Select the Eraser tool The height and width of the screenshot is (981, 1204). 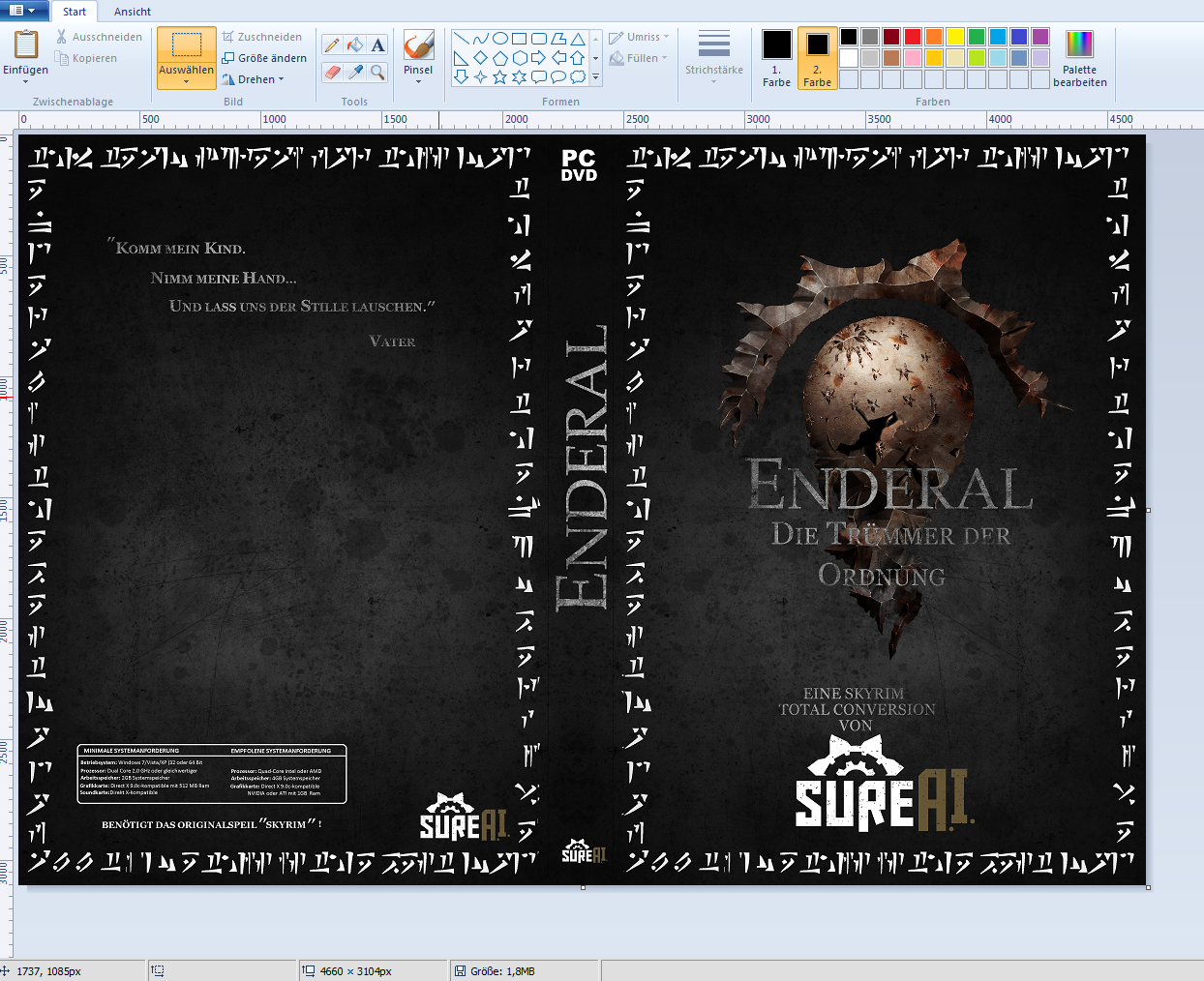332,73
